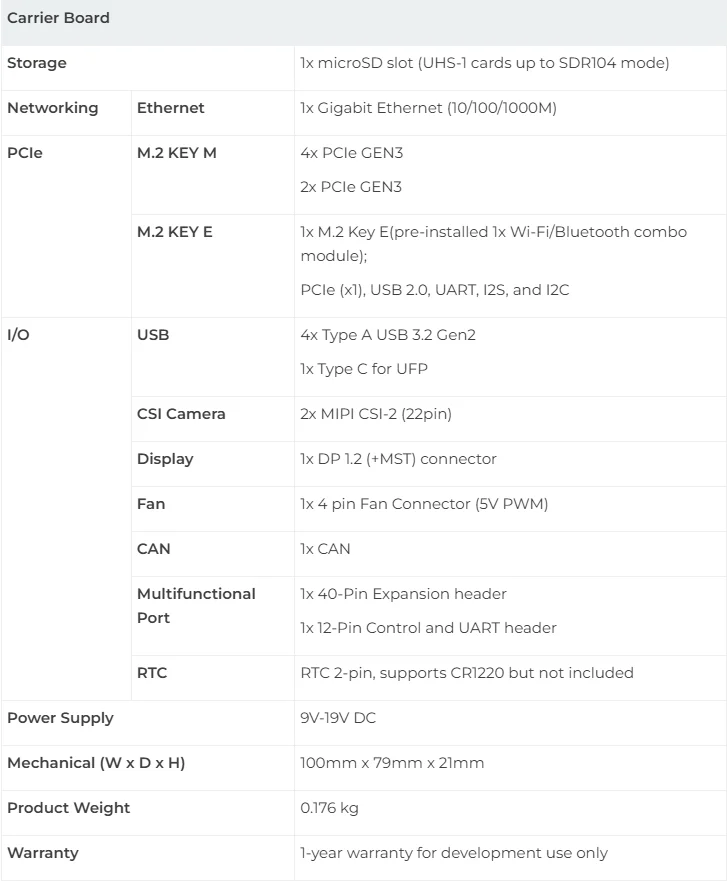Click the CSI Camera label
This screenshot has height=881, width=727.
(181, 414)
